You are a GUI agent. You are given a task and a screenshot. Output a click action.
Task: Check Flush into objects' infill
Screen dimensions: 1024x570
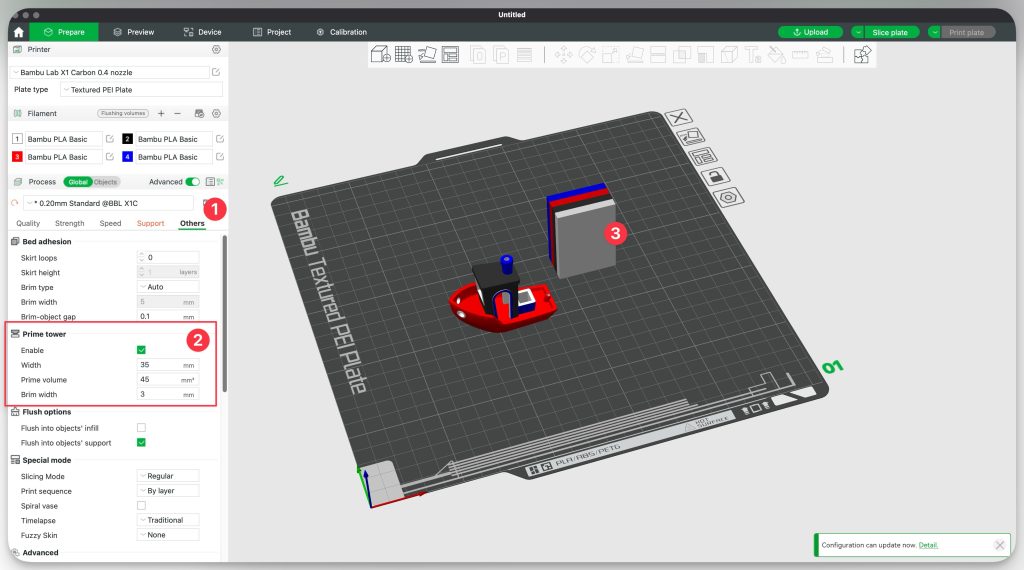click(x=141, y=428)
